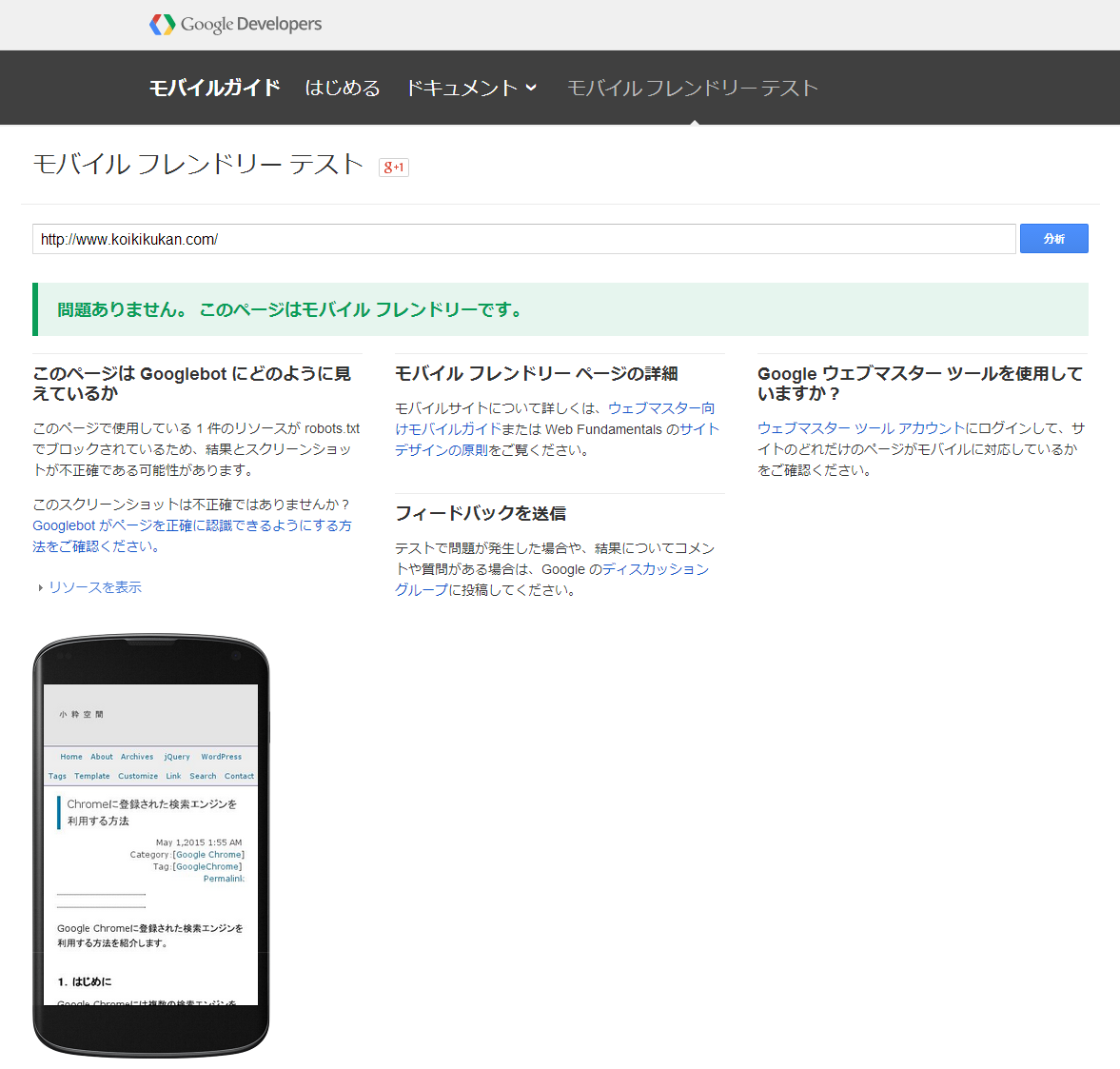Viewport: 1120px width, 1069px height.
Task: Open the モバイルガイド menu item
Action: (x=214, y=88)
